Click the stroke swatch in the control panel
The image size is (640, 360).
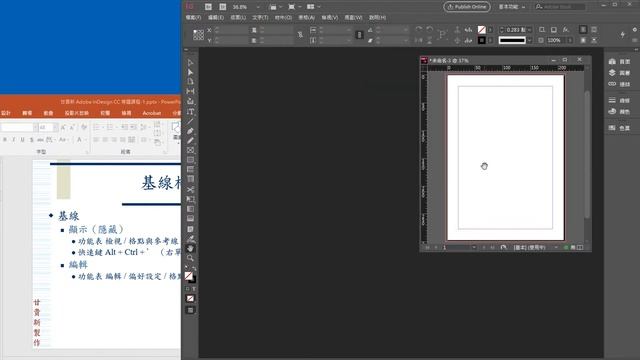(x=482, y=40)
